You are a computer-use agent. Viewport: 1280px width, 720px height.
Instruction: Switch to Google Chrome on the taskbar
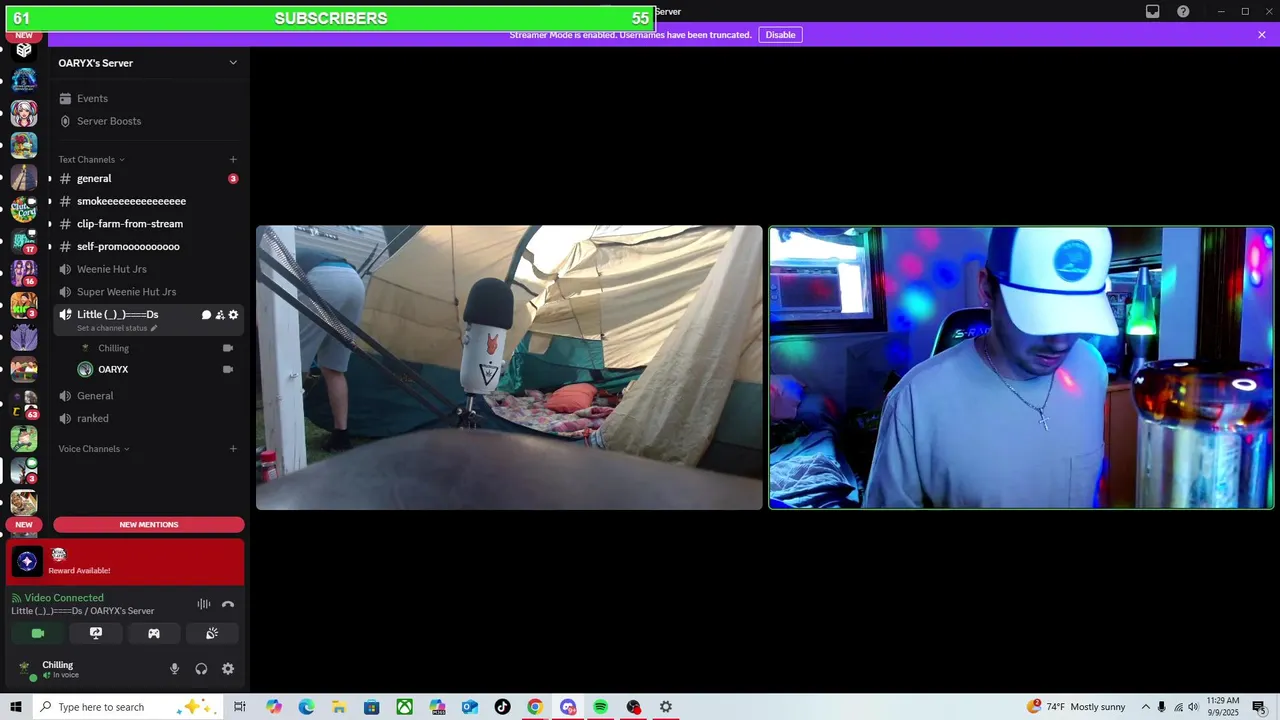point(535,707)
